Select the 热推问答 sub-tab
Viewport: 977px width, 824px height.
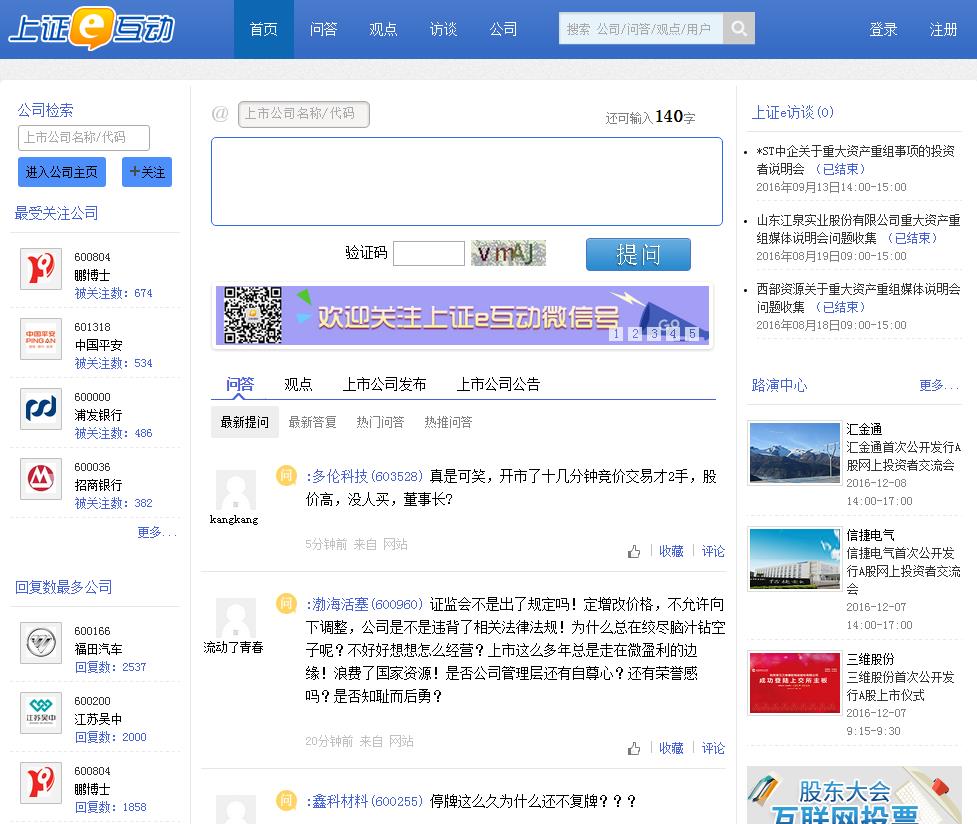448,422
